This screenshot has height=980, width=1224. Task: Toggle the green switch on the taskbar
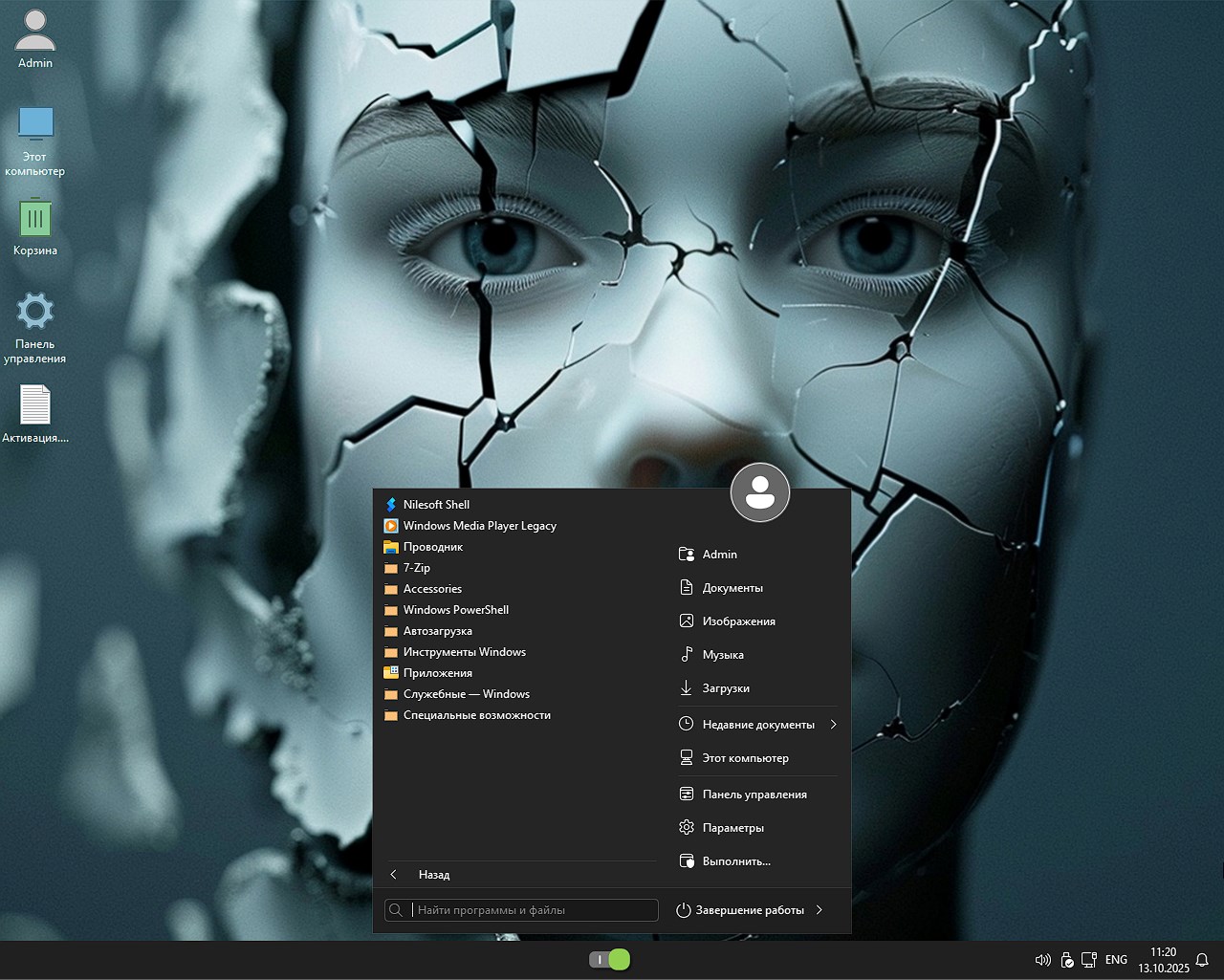pos(609,960)
